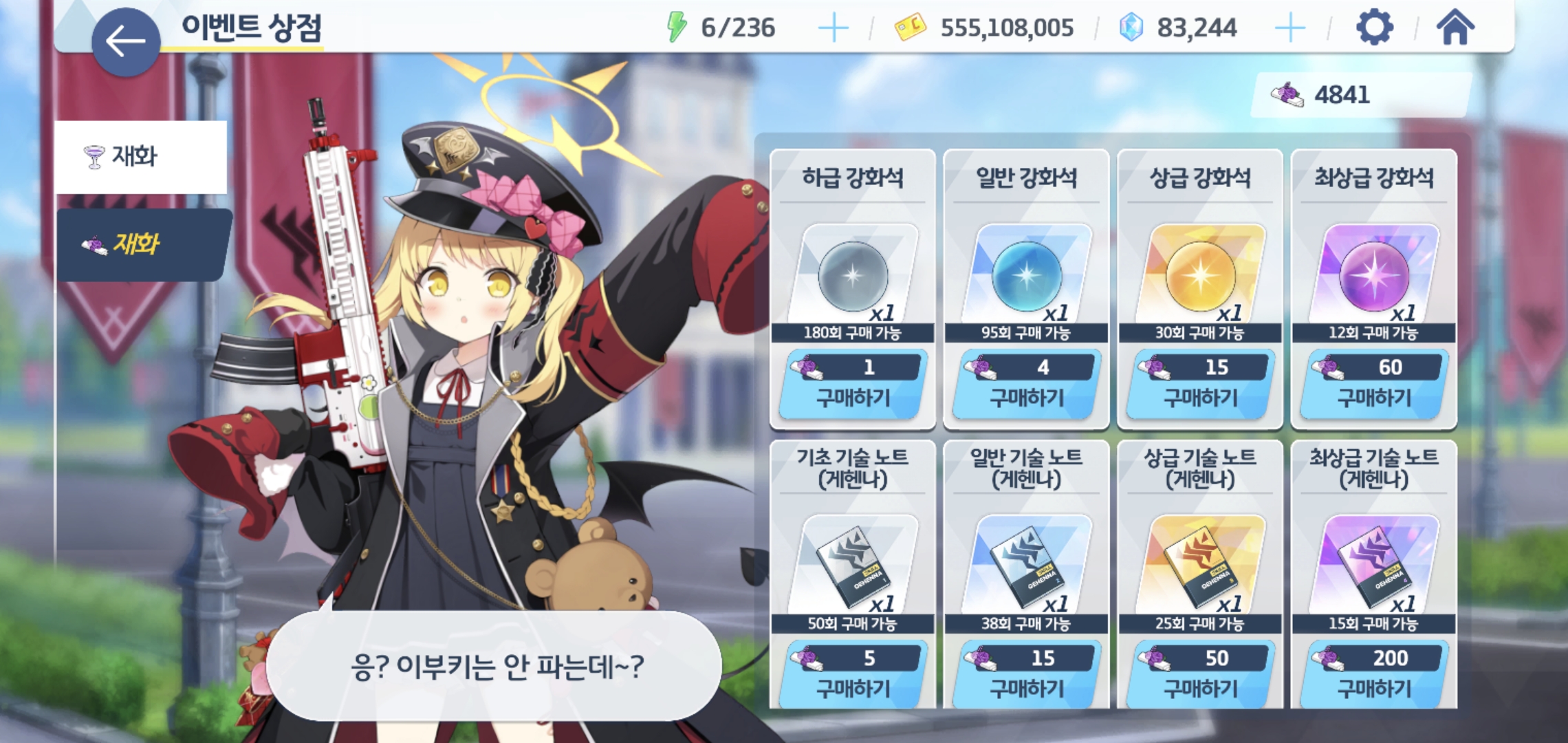Viewport: 1568px width, 743px height.
Task: Tap the speech bubble dialogue text
Action: click(x=497, y=666)
